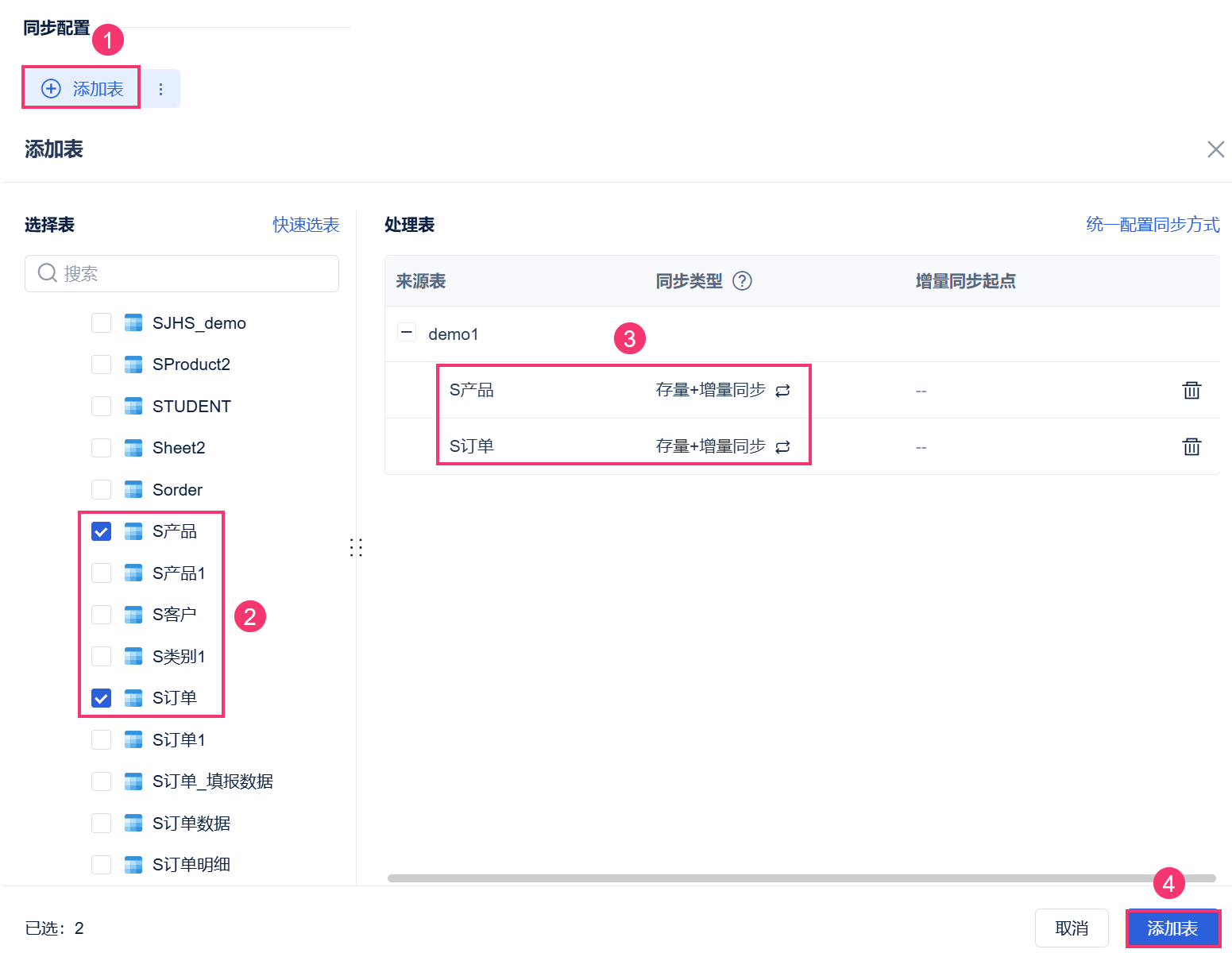
Task: Switch sync type for S产品 row
Action: 782,390
